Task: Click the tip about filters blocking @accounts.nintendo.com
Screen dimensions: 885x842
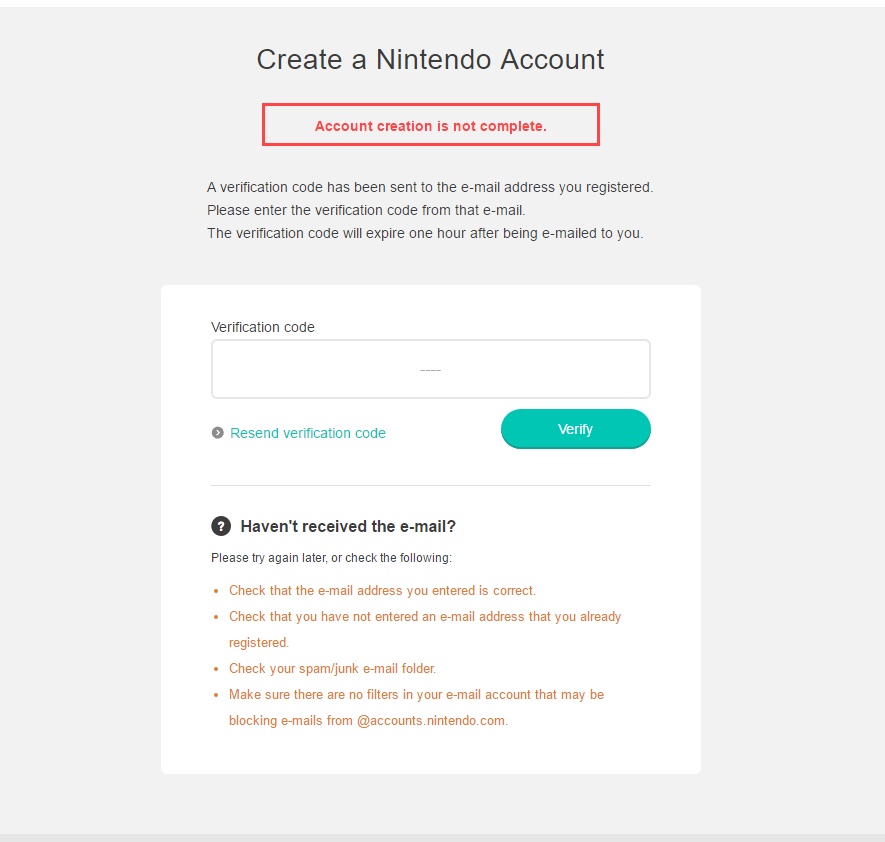Action: pos(416,694)
